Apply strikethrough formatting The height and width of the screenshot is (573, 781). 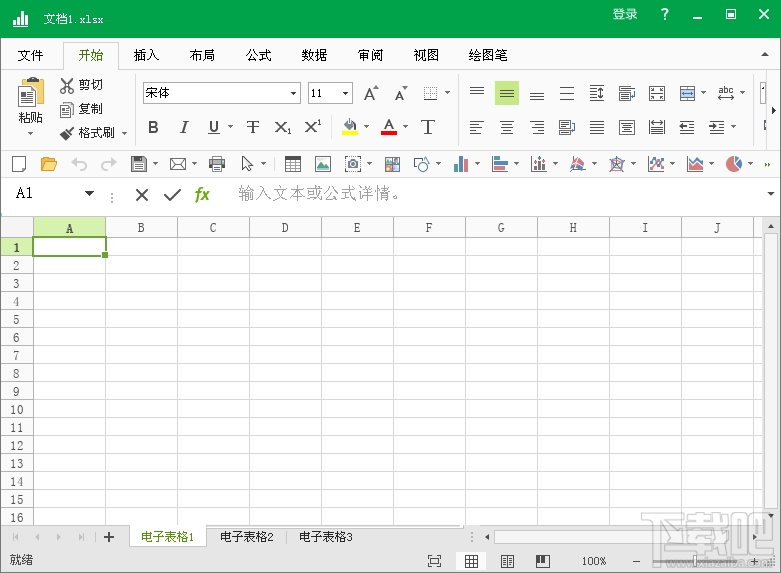click(x=253, y=127)
